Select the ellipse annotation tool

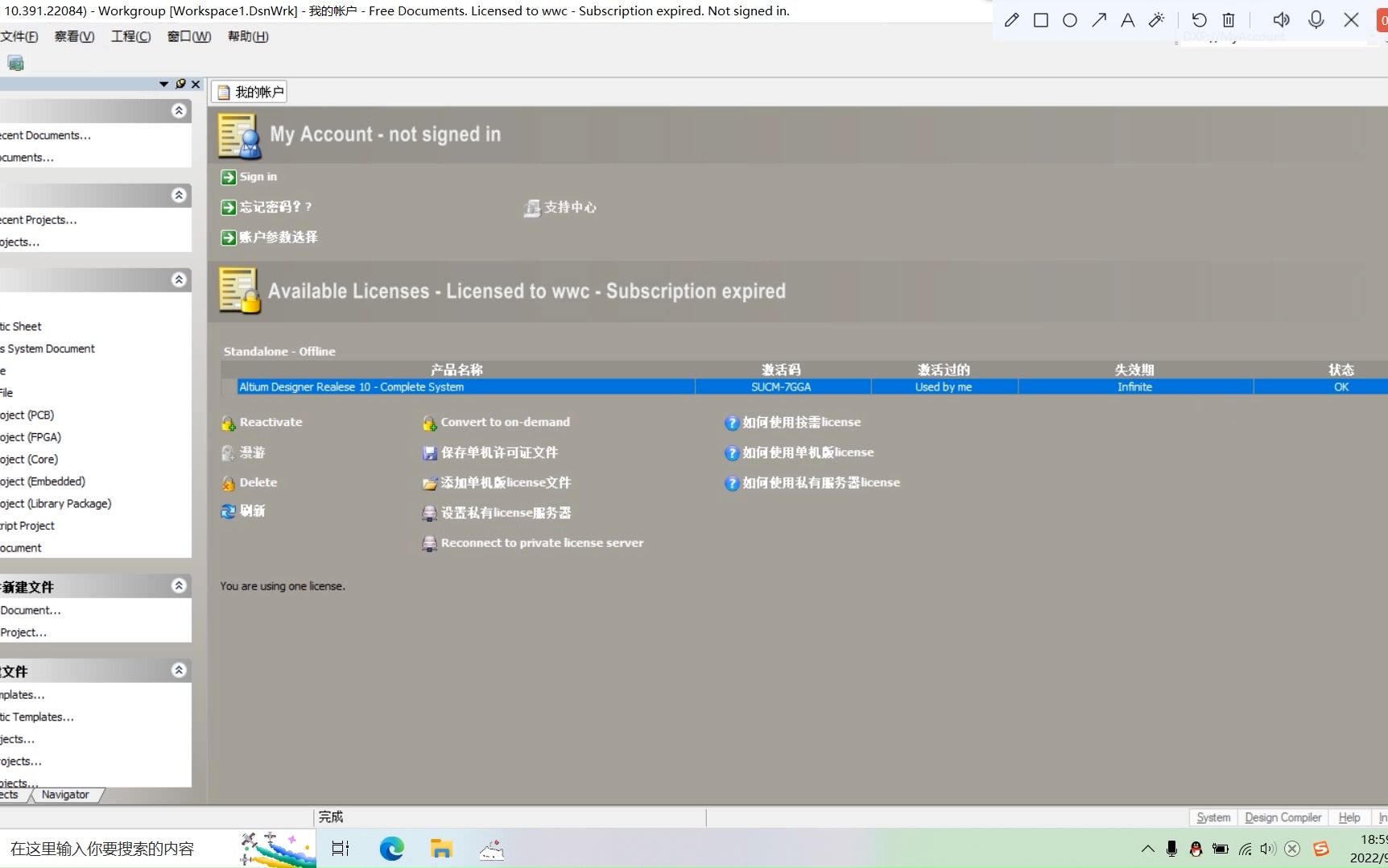(1070, 20)
